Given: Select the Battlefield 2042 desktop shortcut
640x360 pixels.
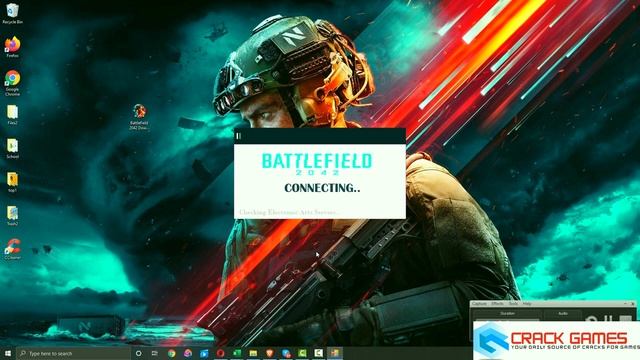Looking at the screenshot, I should [139, 117].
